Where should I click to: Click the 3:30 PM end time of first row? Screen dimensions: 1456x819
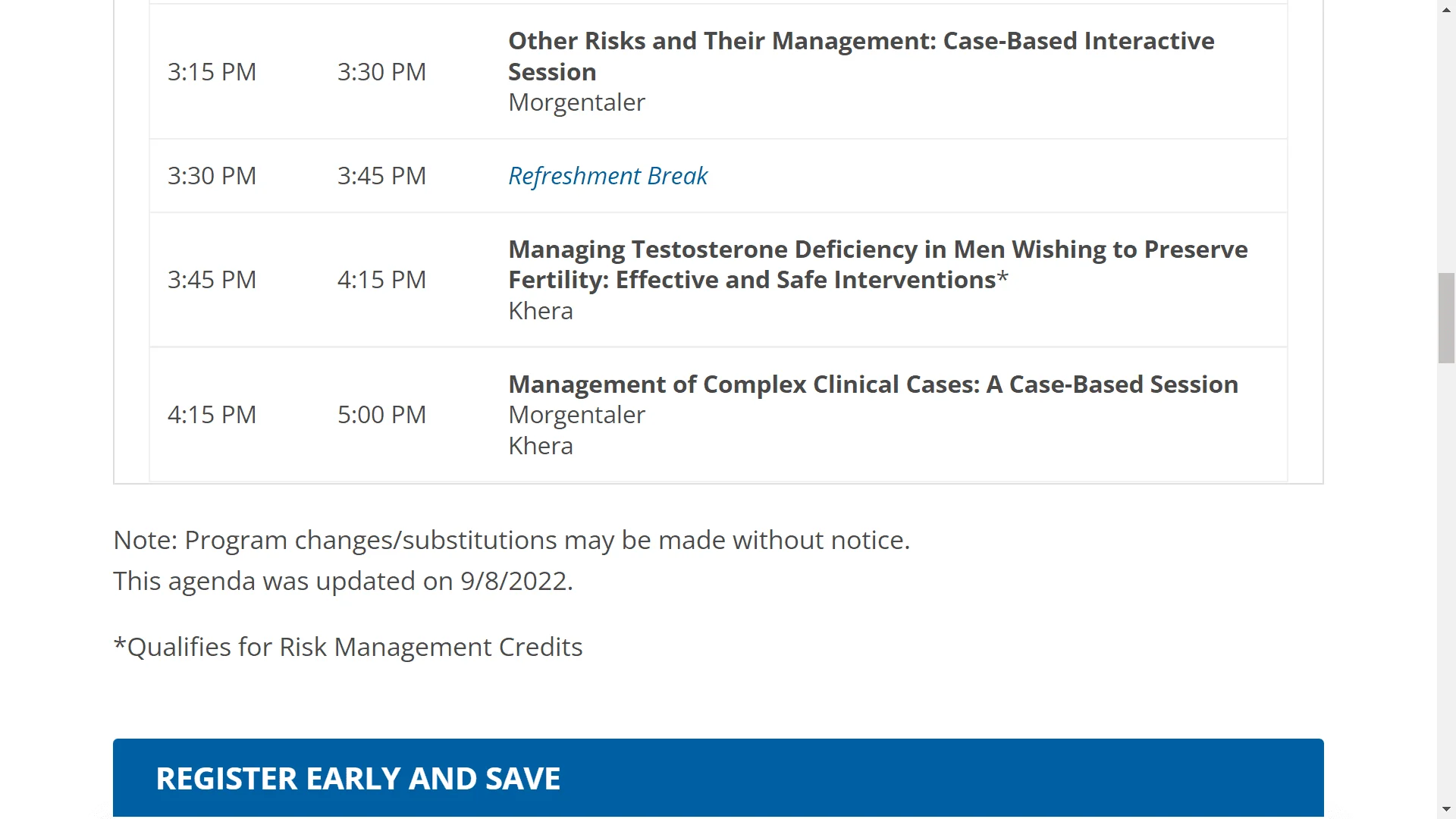(381, 72)
